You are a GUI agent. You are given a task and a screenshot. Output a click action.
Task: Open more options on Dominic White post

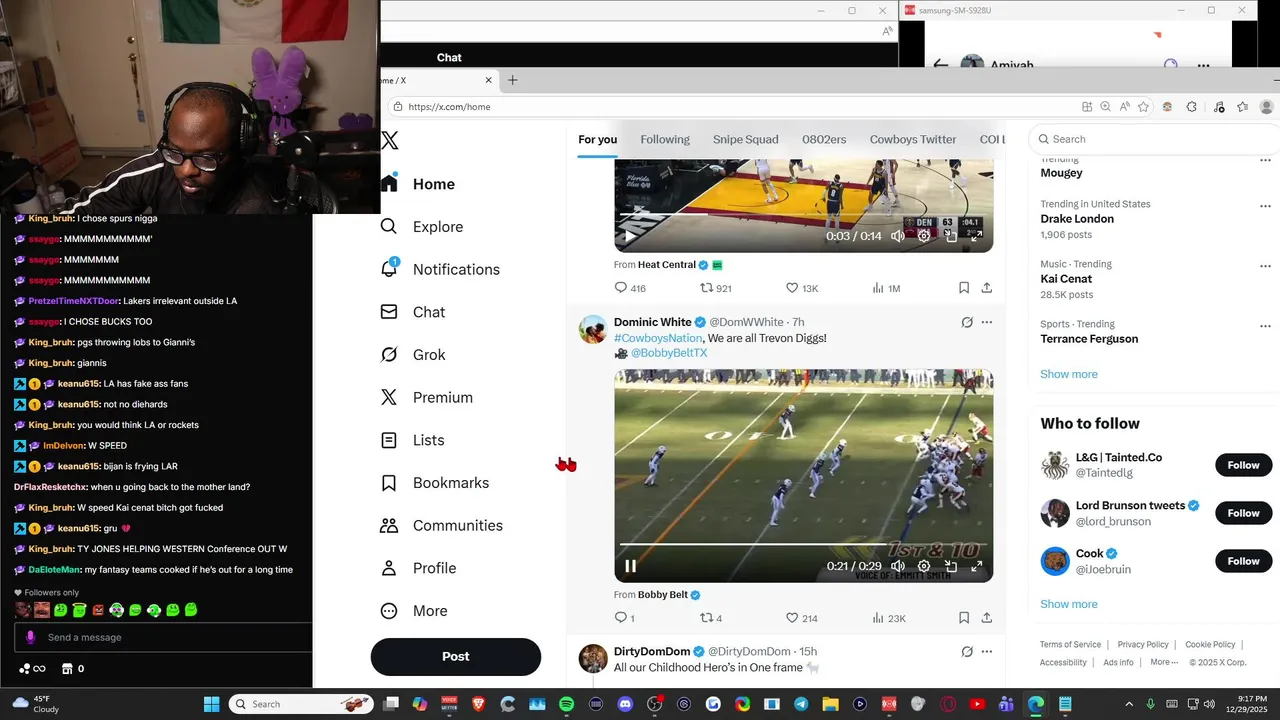[987, 322]
